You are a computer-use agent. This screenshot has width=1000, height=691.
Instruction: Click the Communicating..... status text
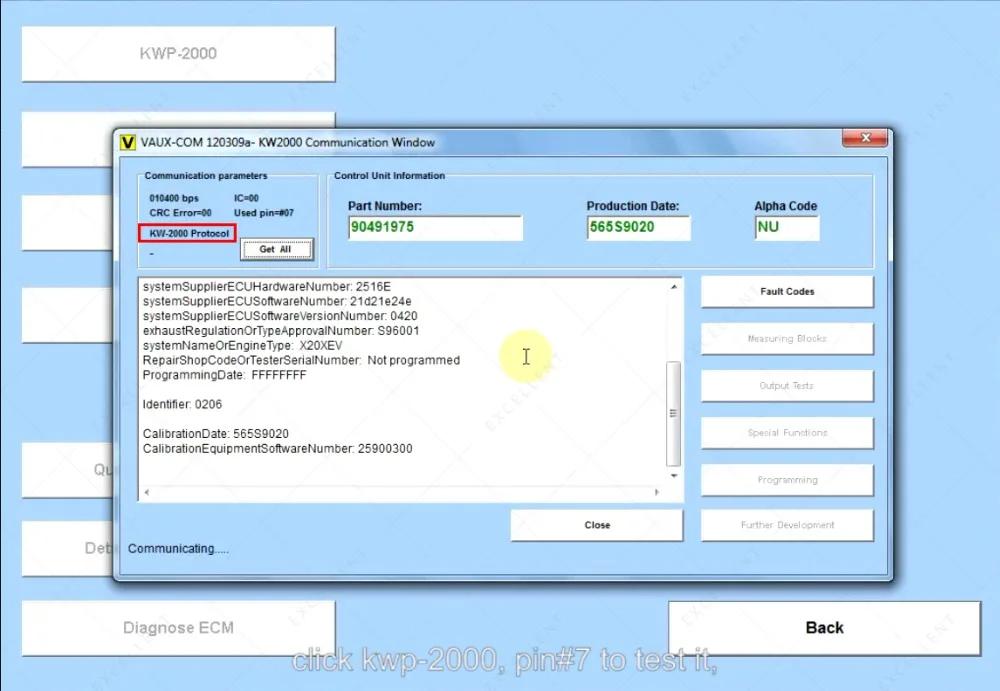point(179,549)
